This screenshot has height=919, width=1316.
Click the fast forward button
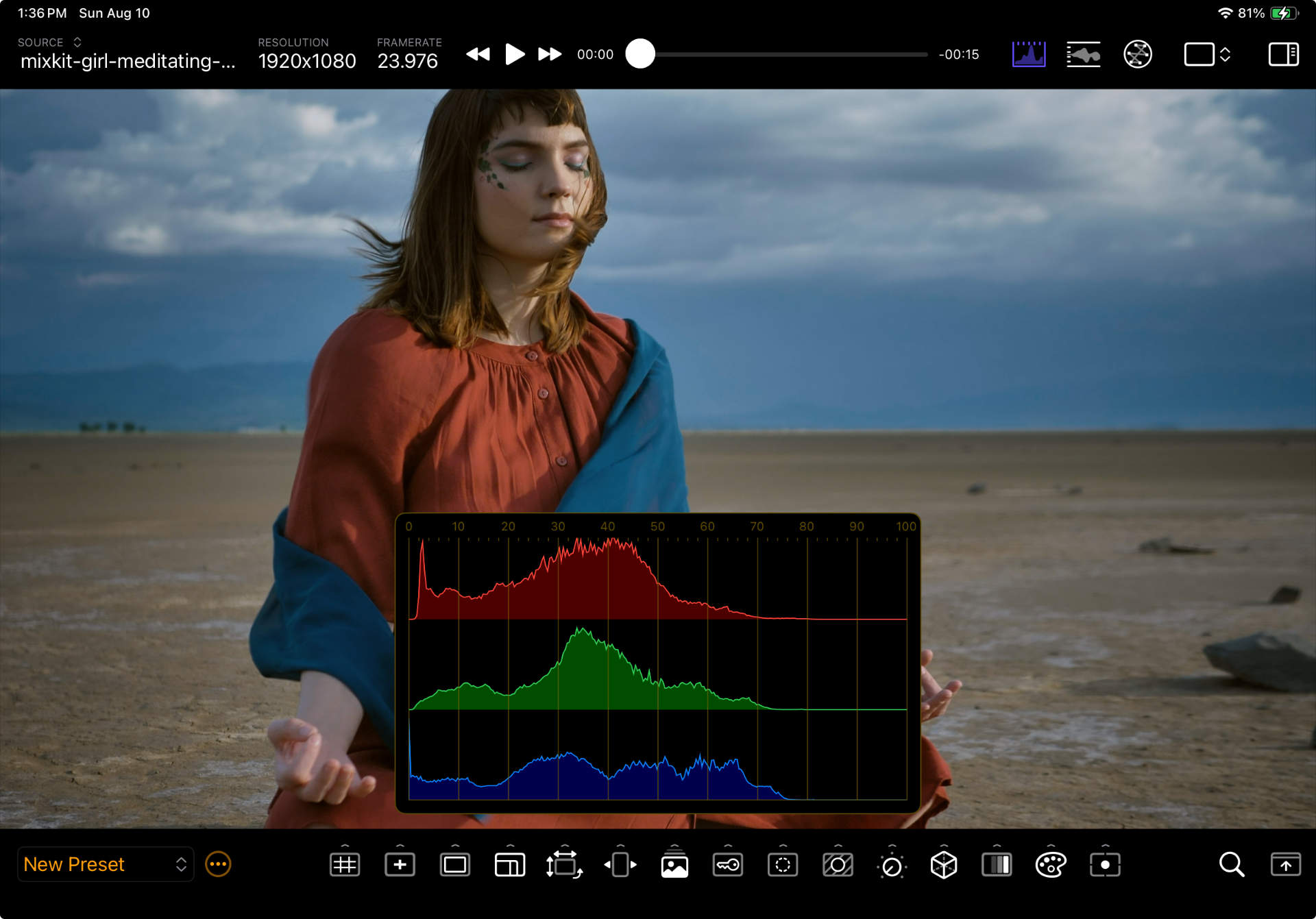pos(549,54)
